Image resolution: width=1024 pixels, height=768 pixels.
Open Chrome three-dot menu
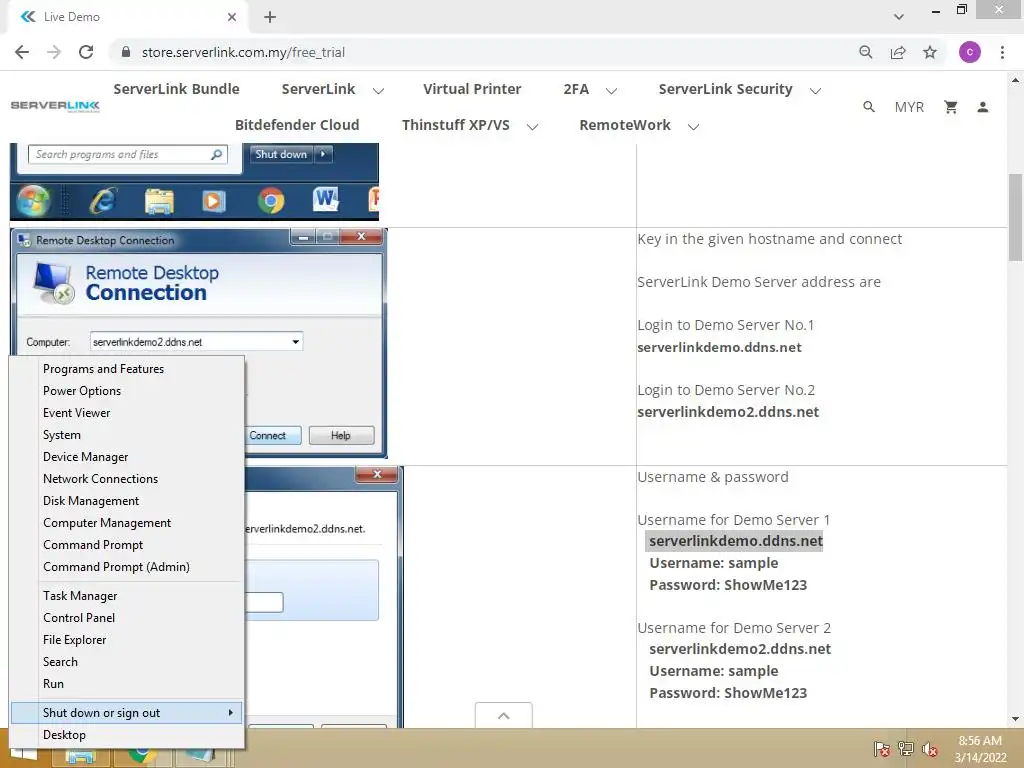pos(1002,52)
